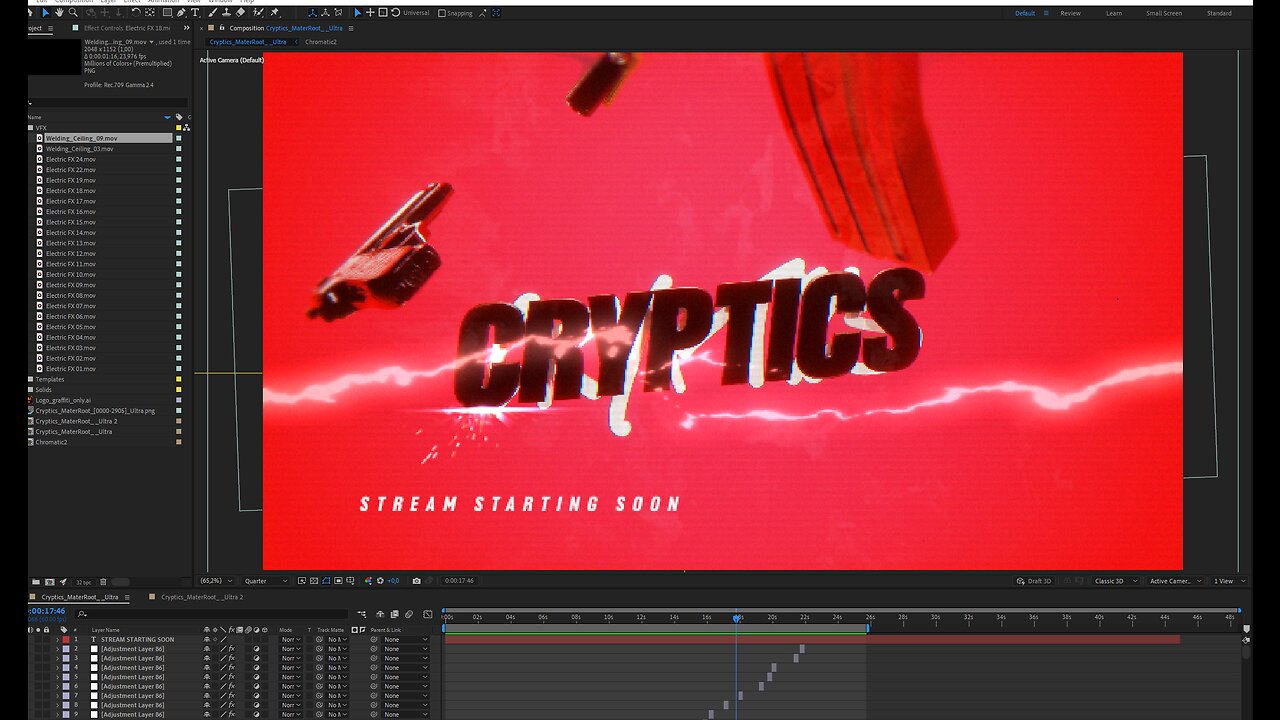
Task: Select the Brush tool
Action: coord(212,13)
